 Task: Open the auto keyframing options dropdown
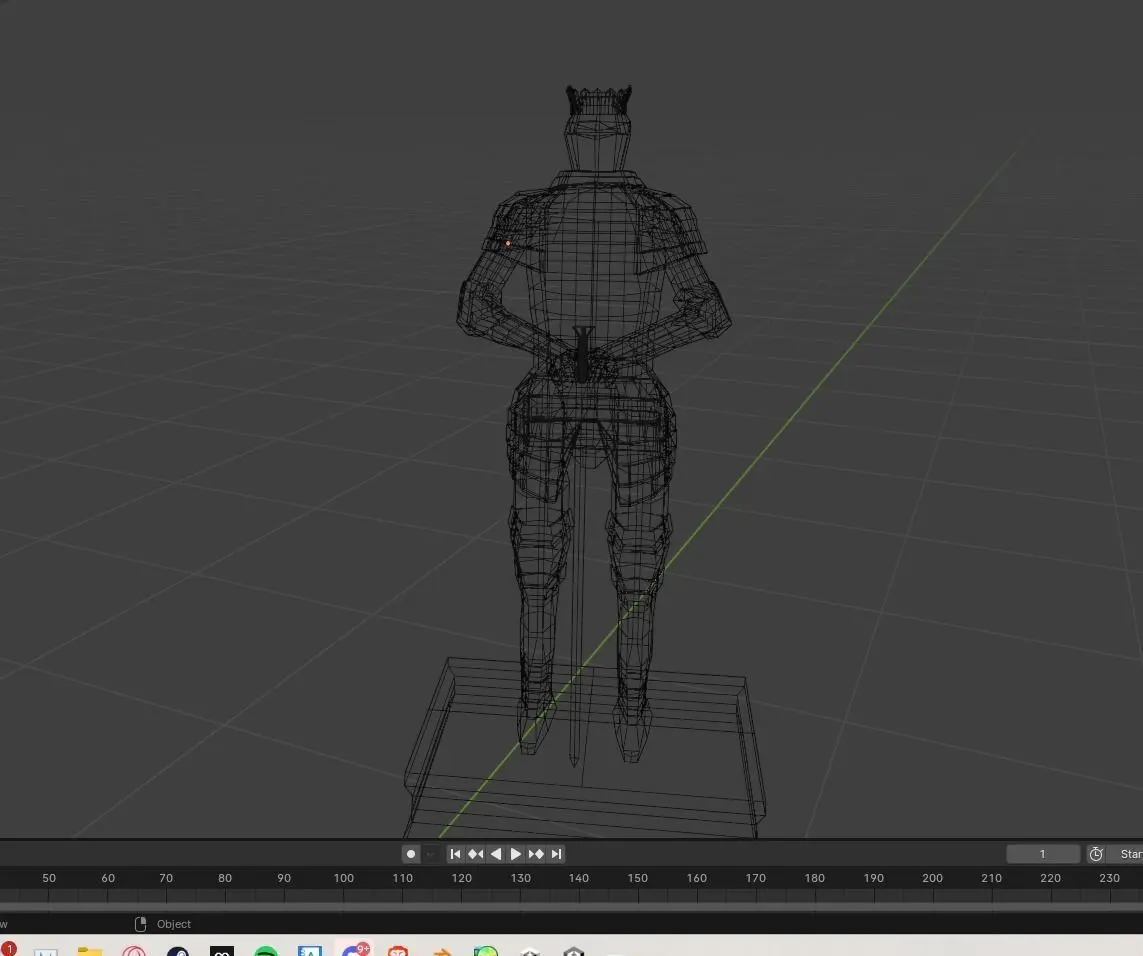tap(431, 854)
